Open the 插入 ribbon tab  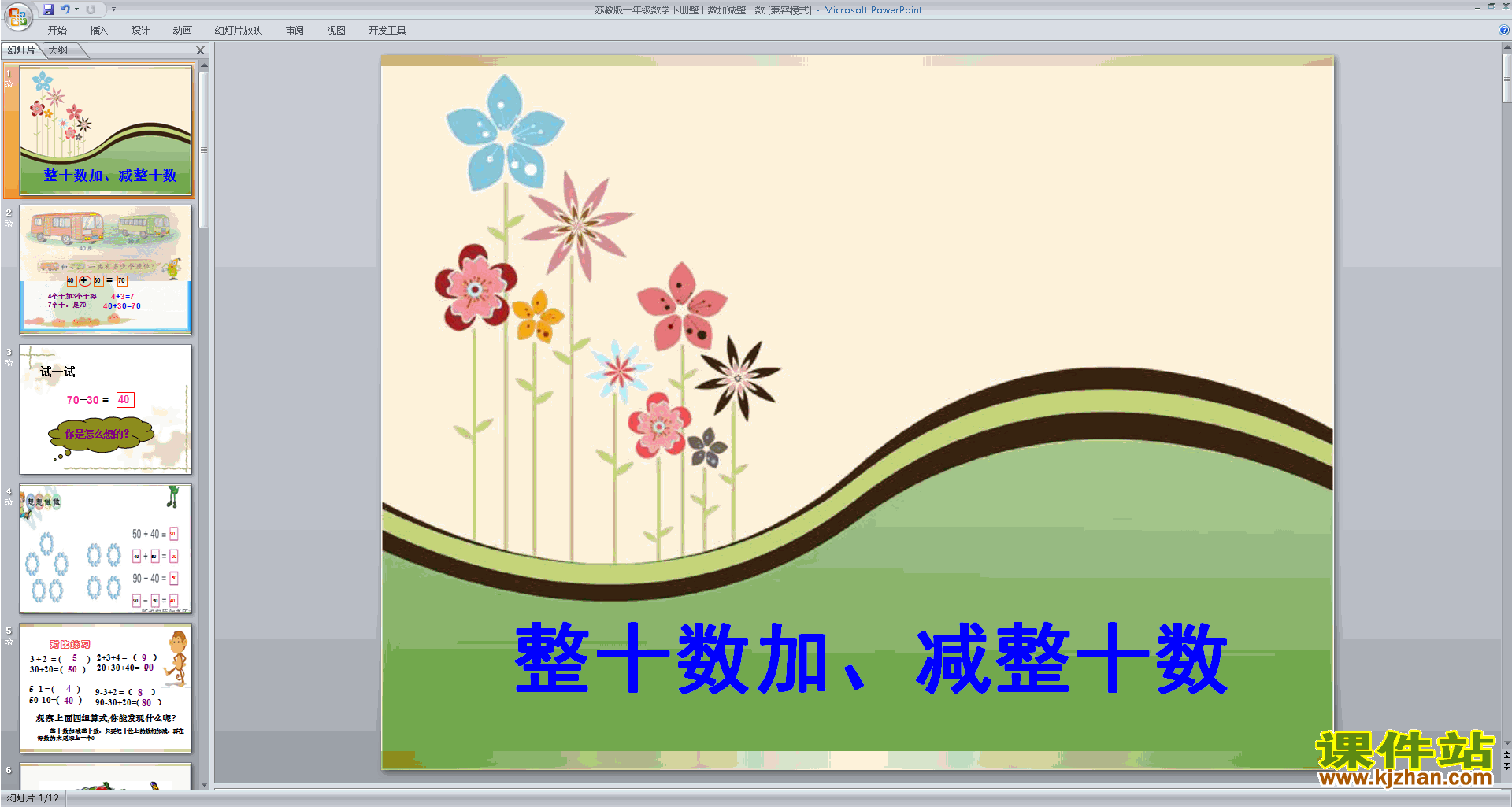98,31
